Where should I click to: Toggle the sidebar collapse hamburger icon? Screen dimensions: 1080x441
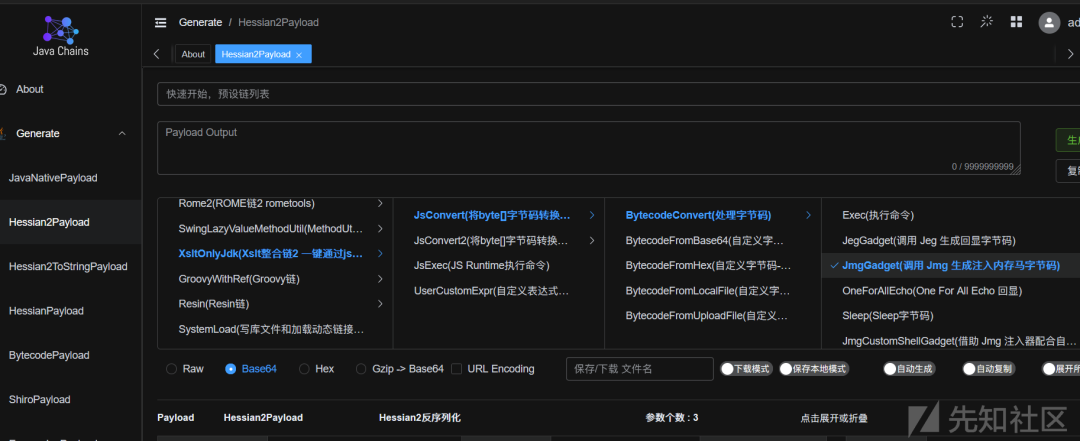coord(160,23)
